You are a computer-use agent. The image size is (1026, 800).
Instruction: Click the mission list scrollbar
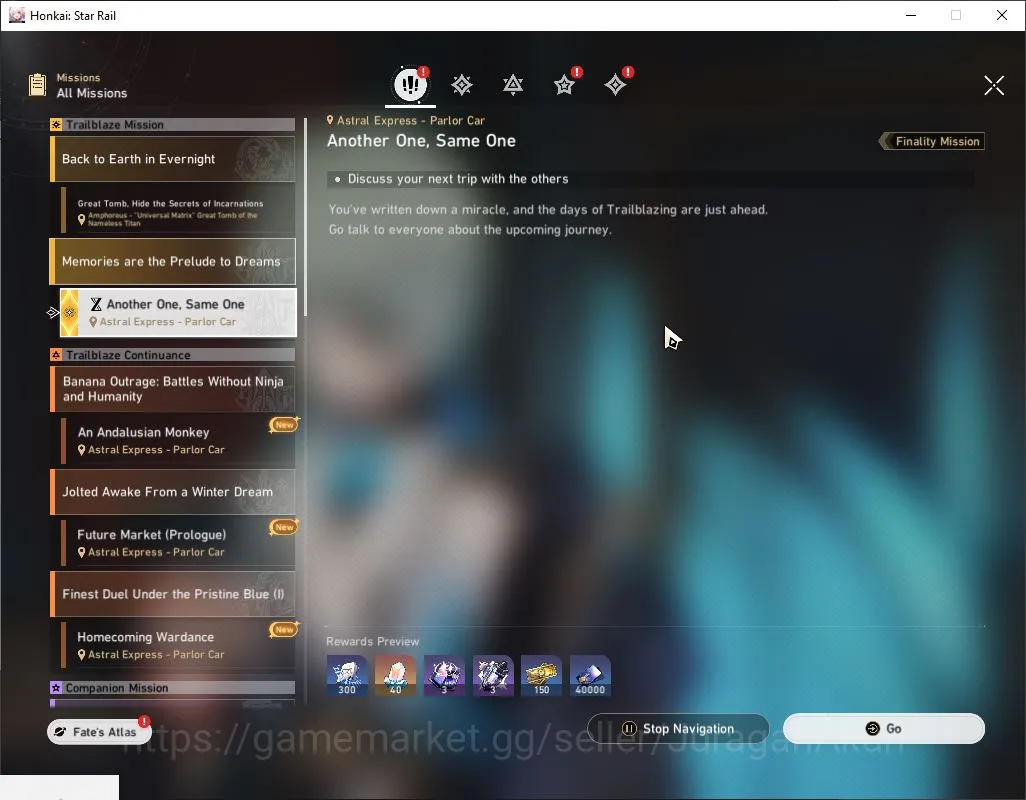click(305, 217)
